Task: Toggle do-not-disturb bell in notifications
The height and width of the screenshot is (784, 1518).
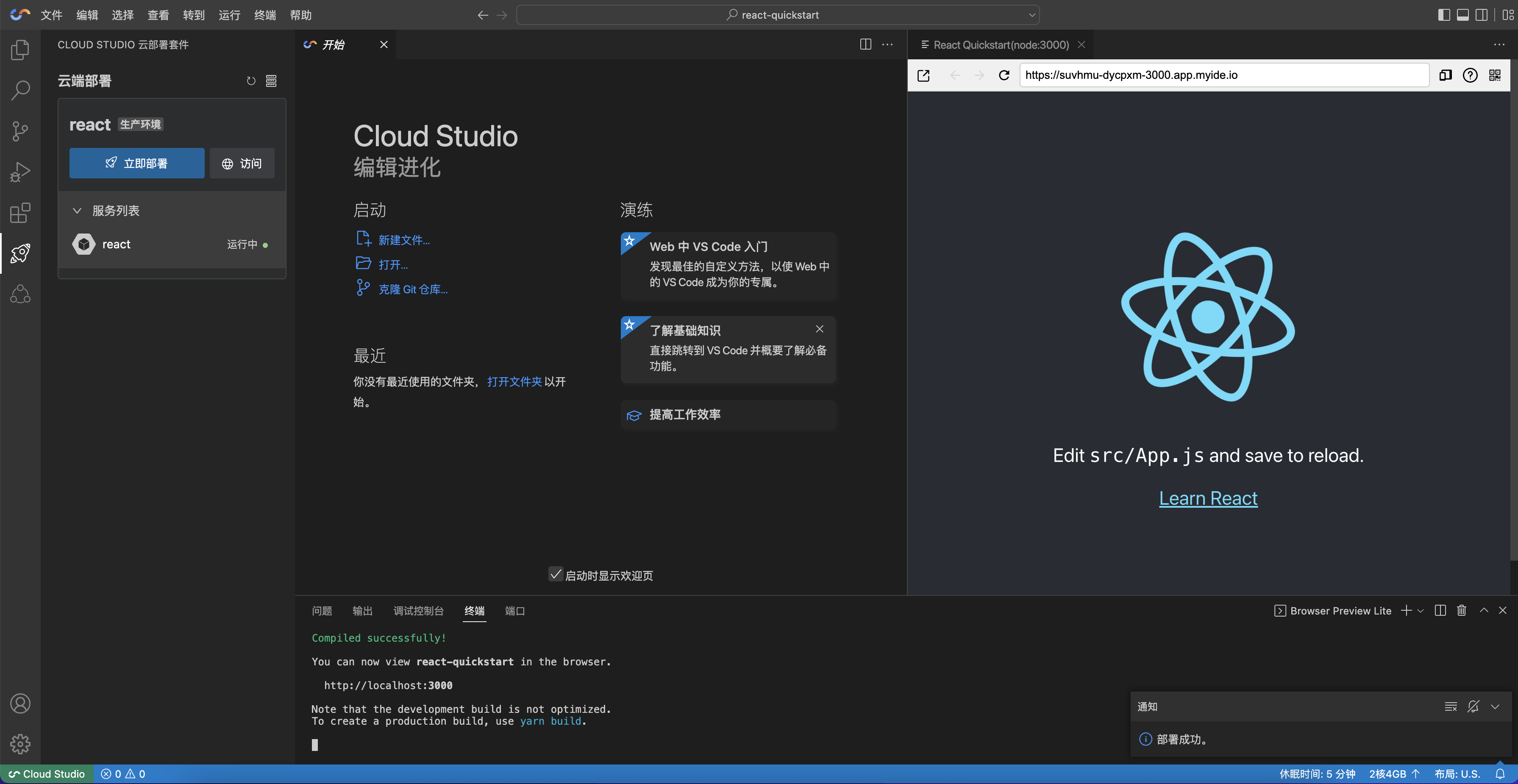Action: coord(1473,706)
